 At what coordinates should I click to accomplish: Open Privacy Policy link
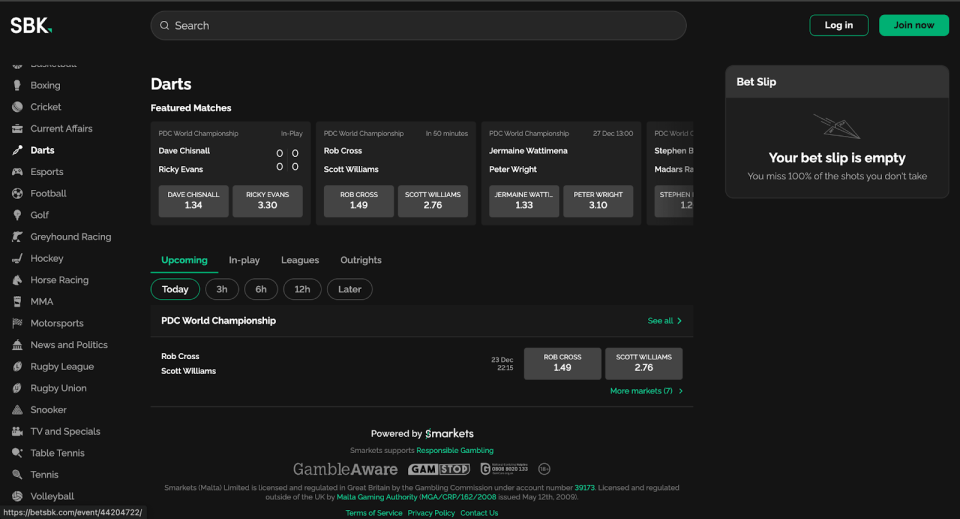431,513
